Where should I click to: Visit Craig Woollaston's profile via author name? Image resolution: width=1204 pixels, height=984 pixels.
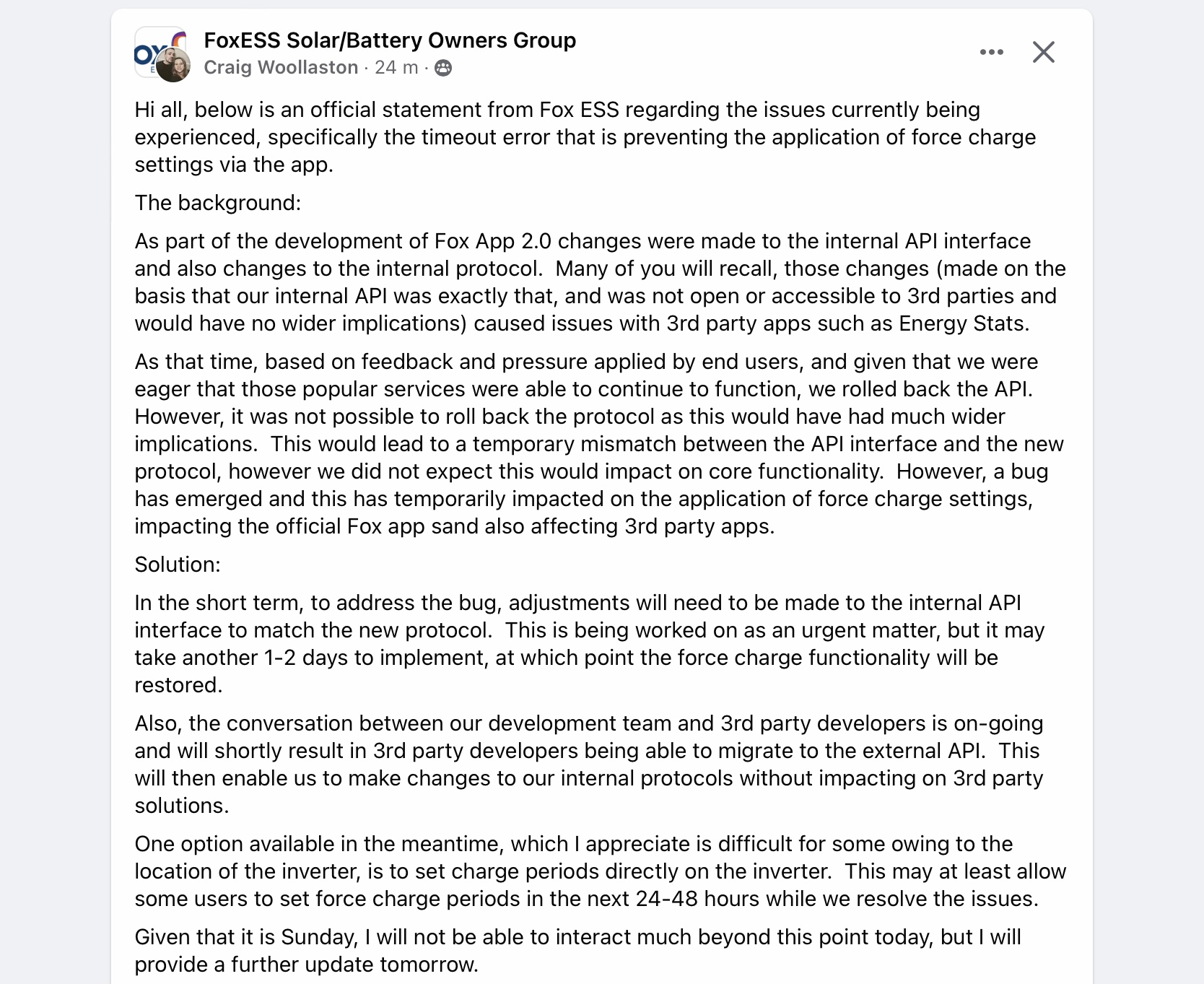(281, 68)
